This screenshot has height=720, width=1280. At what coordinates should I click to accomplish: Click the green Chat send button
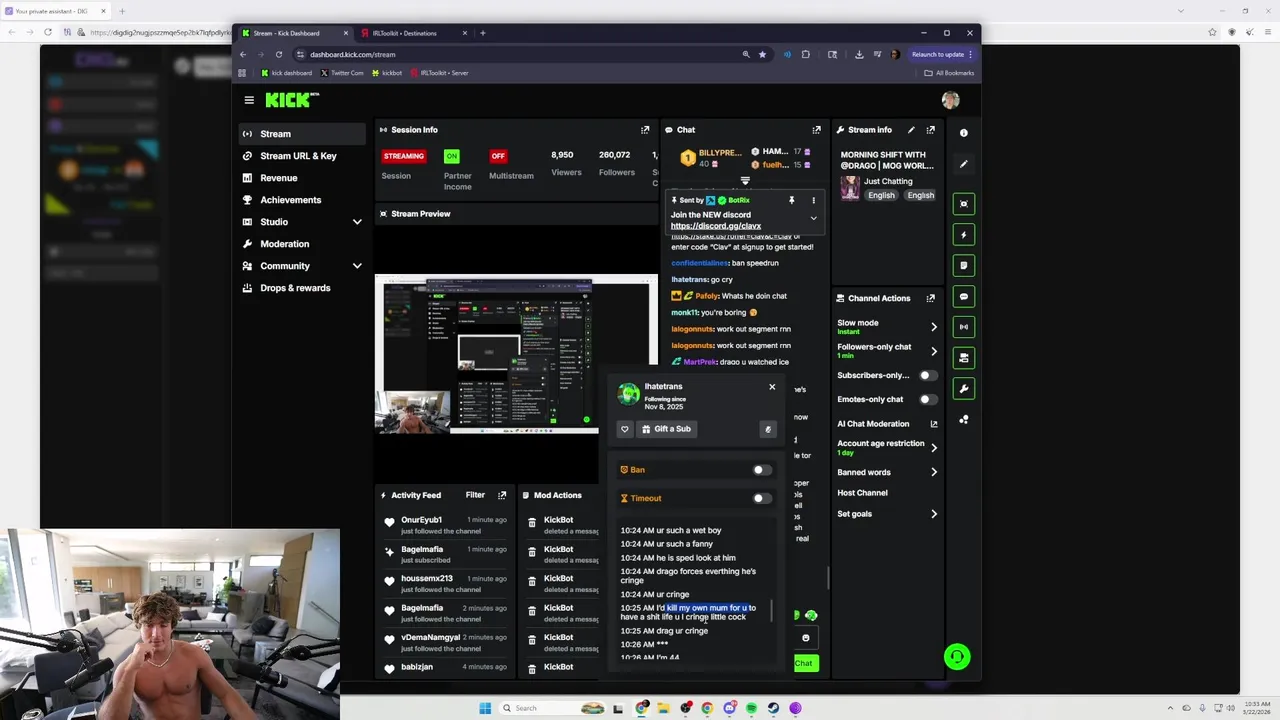[804, 663]
